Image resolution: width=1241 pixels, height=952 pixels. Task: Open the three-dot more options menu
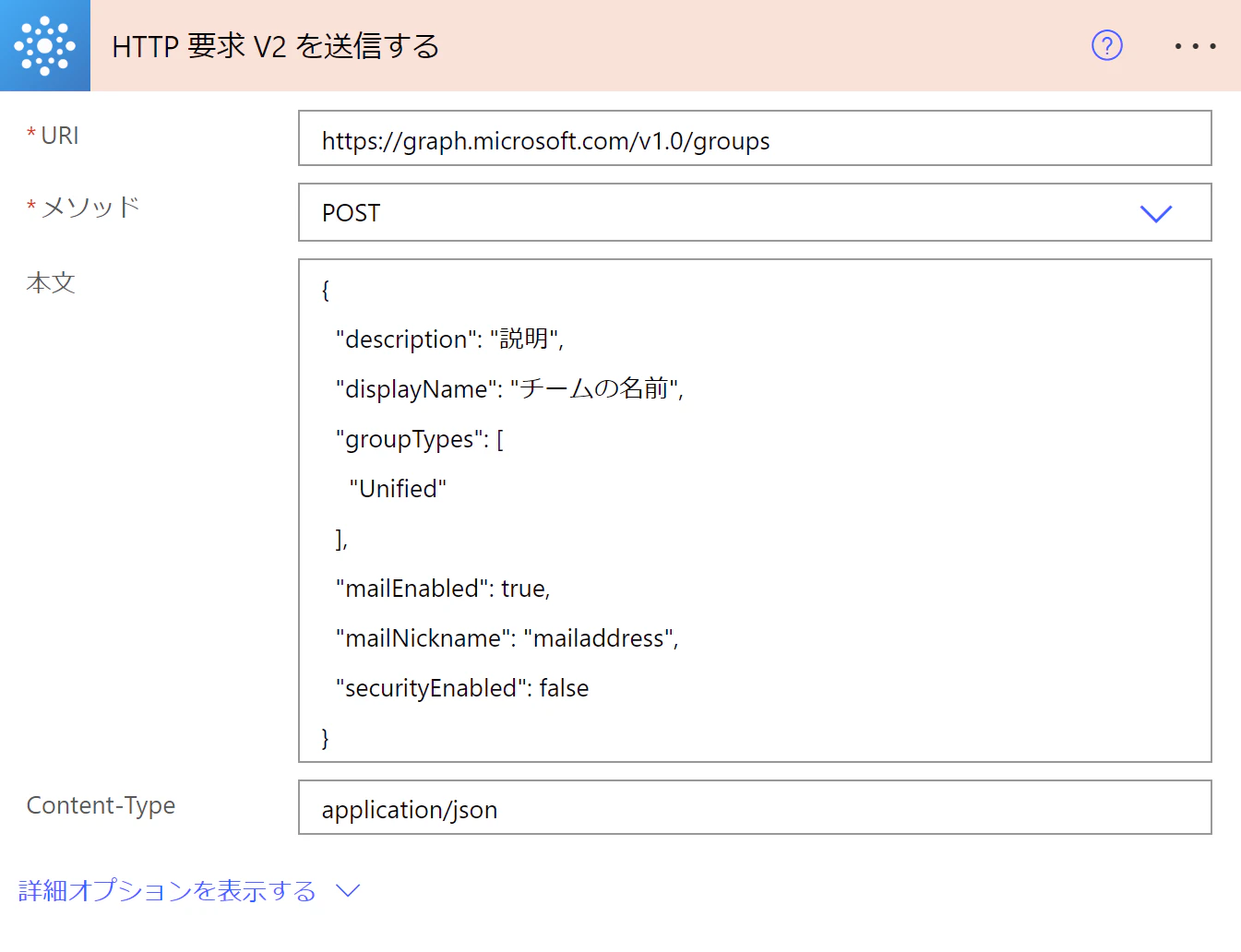pos(1195,45)
